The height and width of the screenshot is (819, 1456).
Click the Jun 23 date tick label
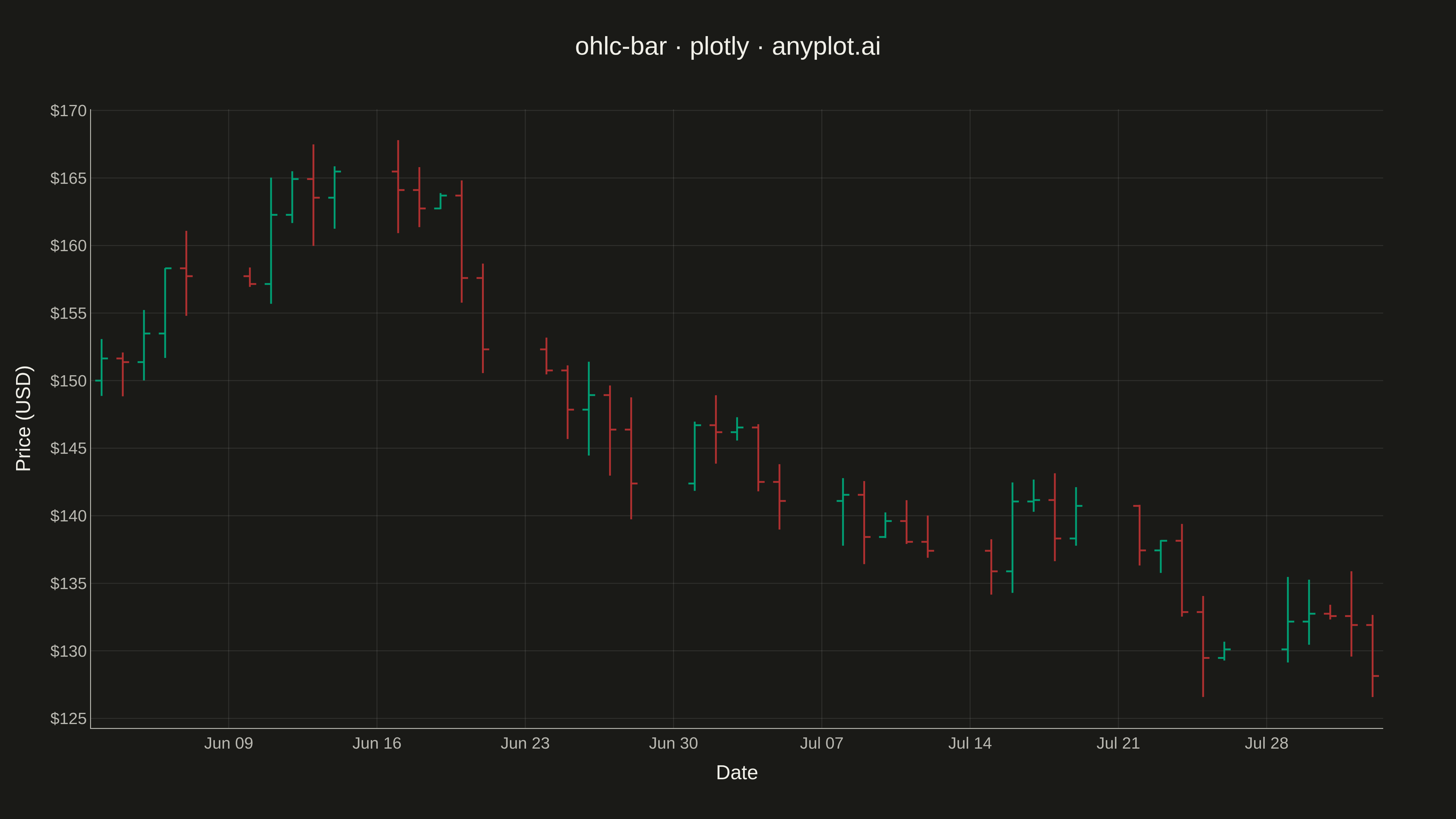525,743
